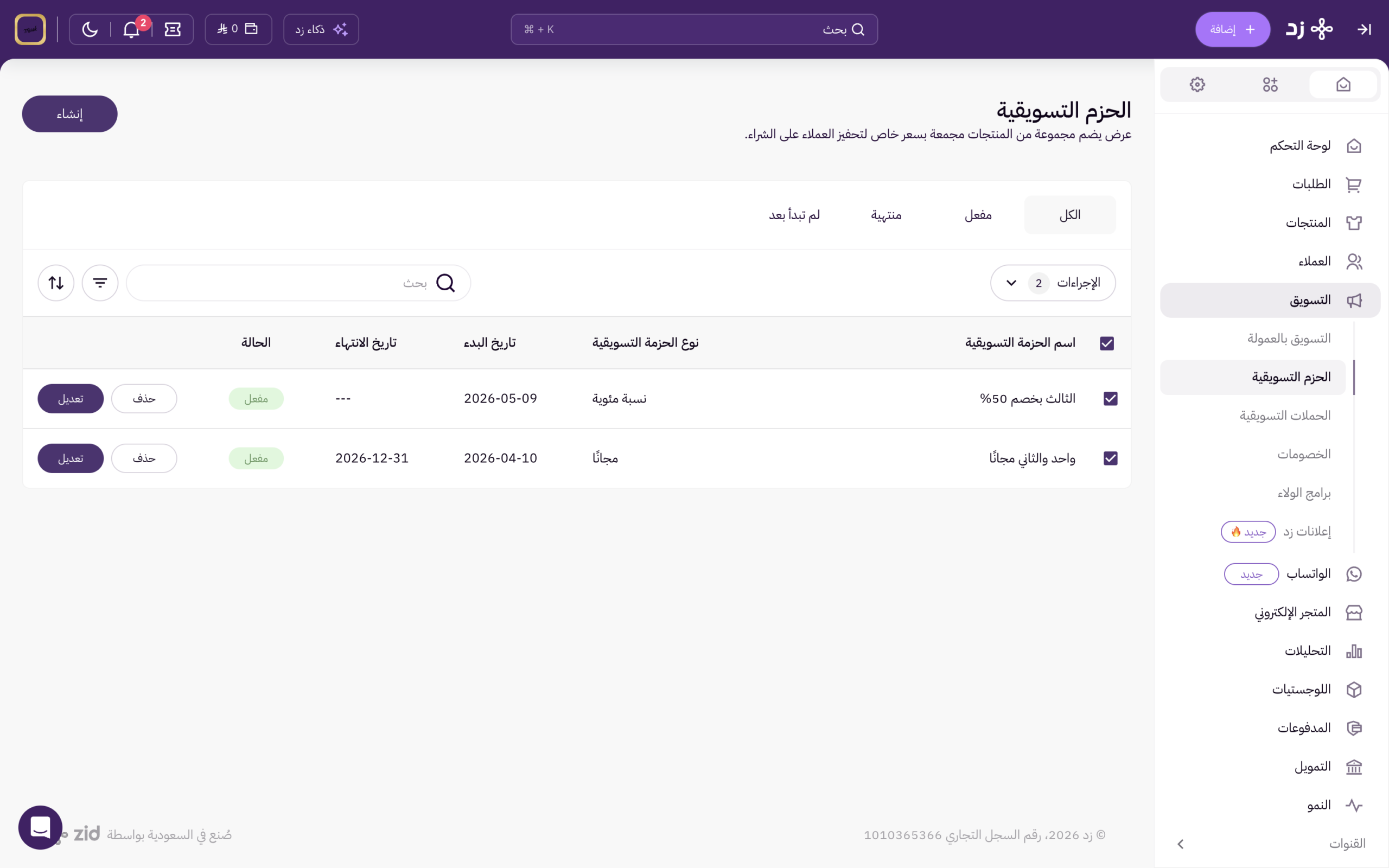Open the wallet balance widget
Viewport: 1389px width, 868px height.
(x=238, y=29)
